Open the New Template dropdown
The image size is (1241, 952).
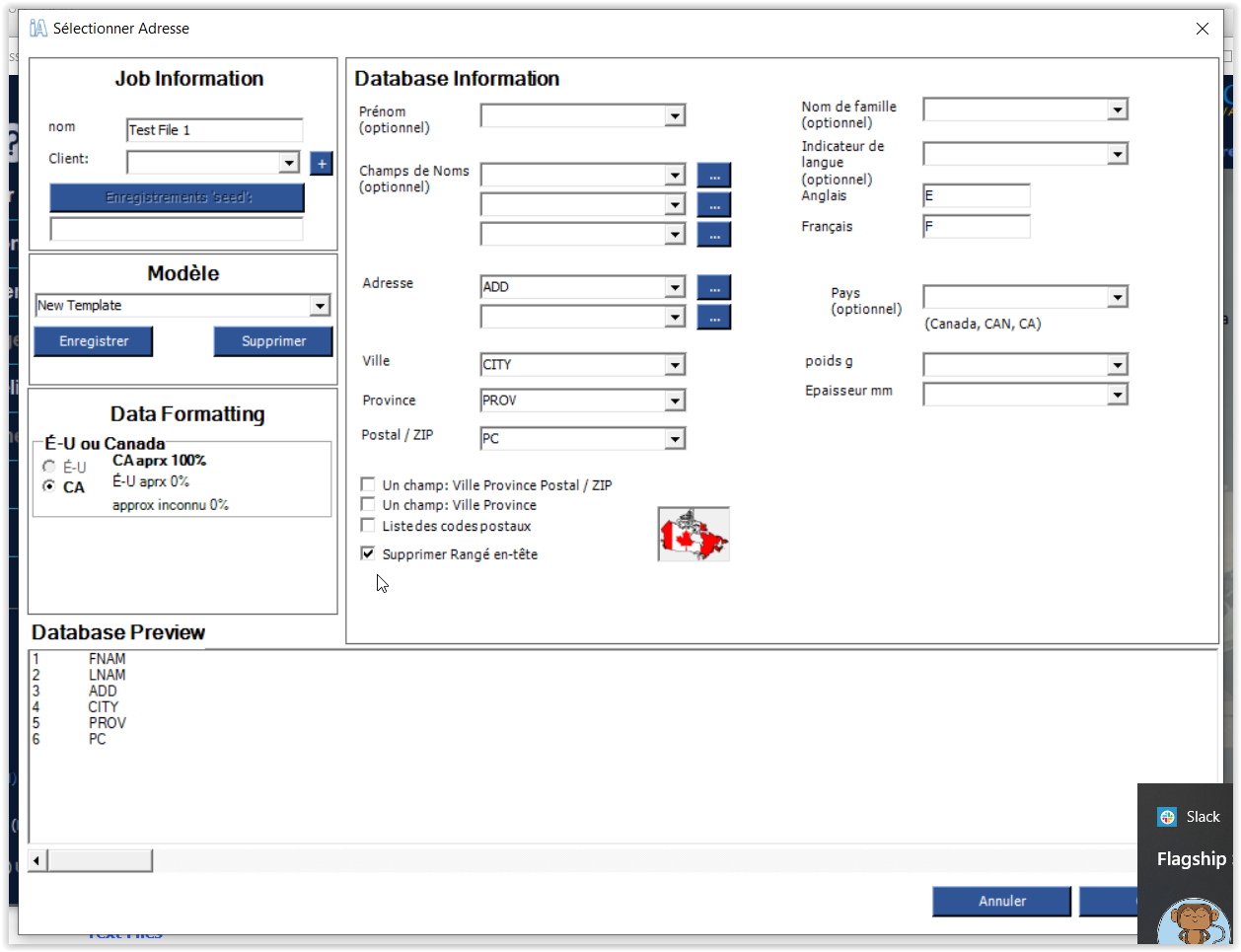coord(320,306)
